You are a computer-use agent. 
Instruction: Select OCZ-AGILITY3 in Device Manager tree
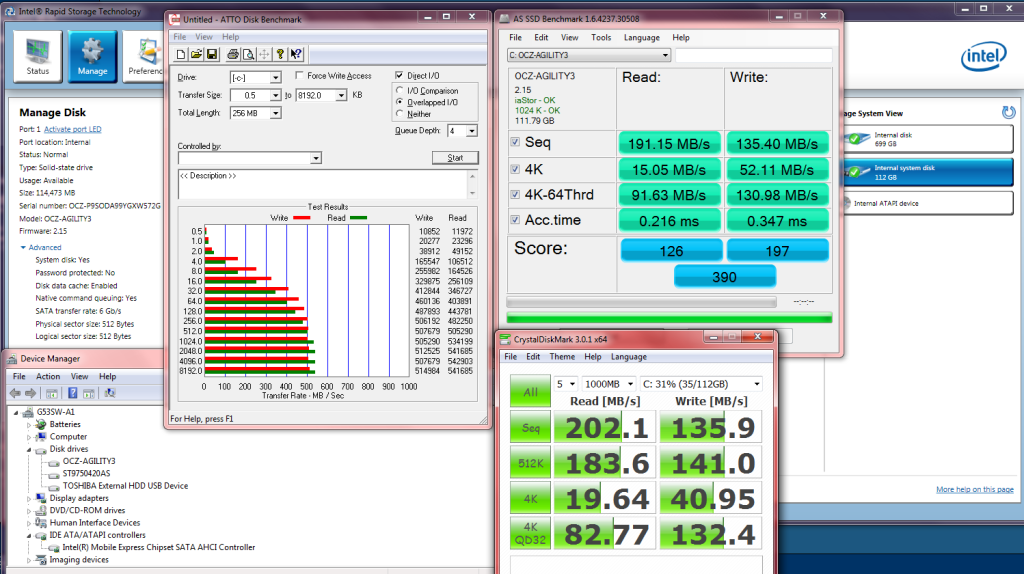(89, 461)
